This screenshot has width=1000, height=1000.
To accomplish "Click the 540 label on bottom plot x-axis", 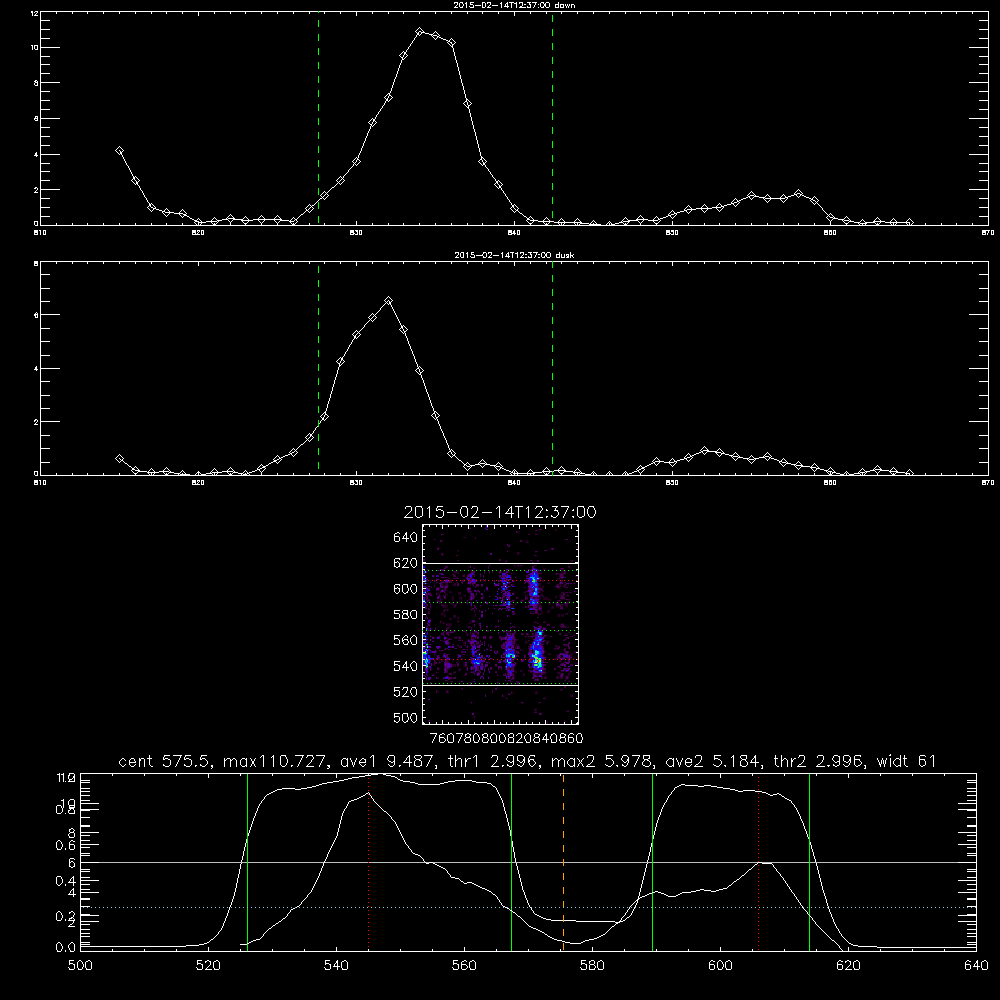I will [x=336, y=966].
